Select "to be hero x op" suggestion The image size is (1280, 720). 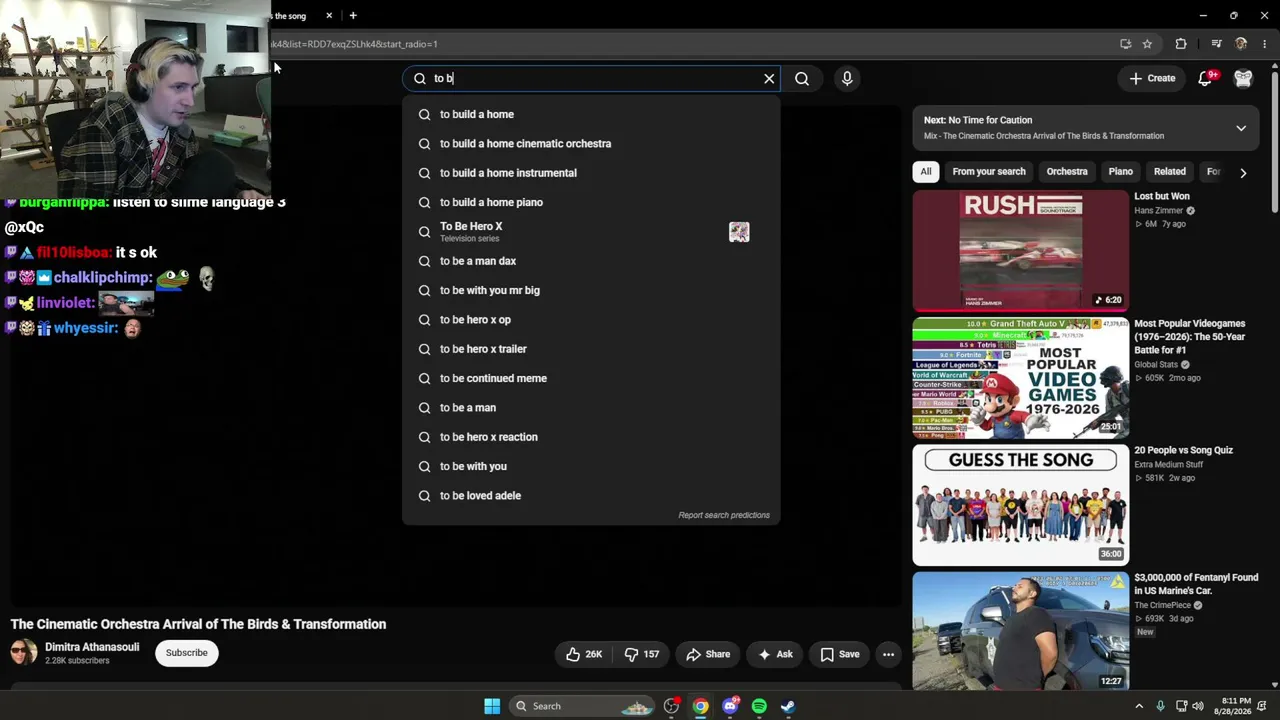click(x=591, y=319)
